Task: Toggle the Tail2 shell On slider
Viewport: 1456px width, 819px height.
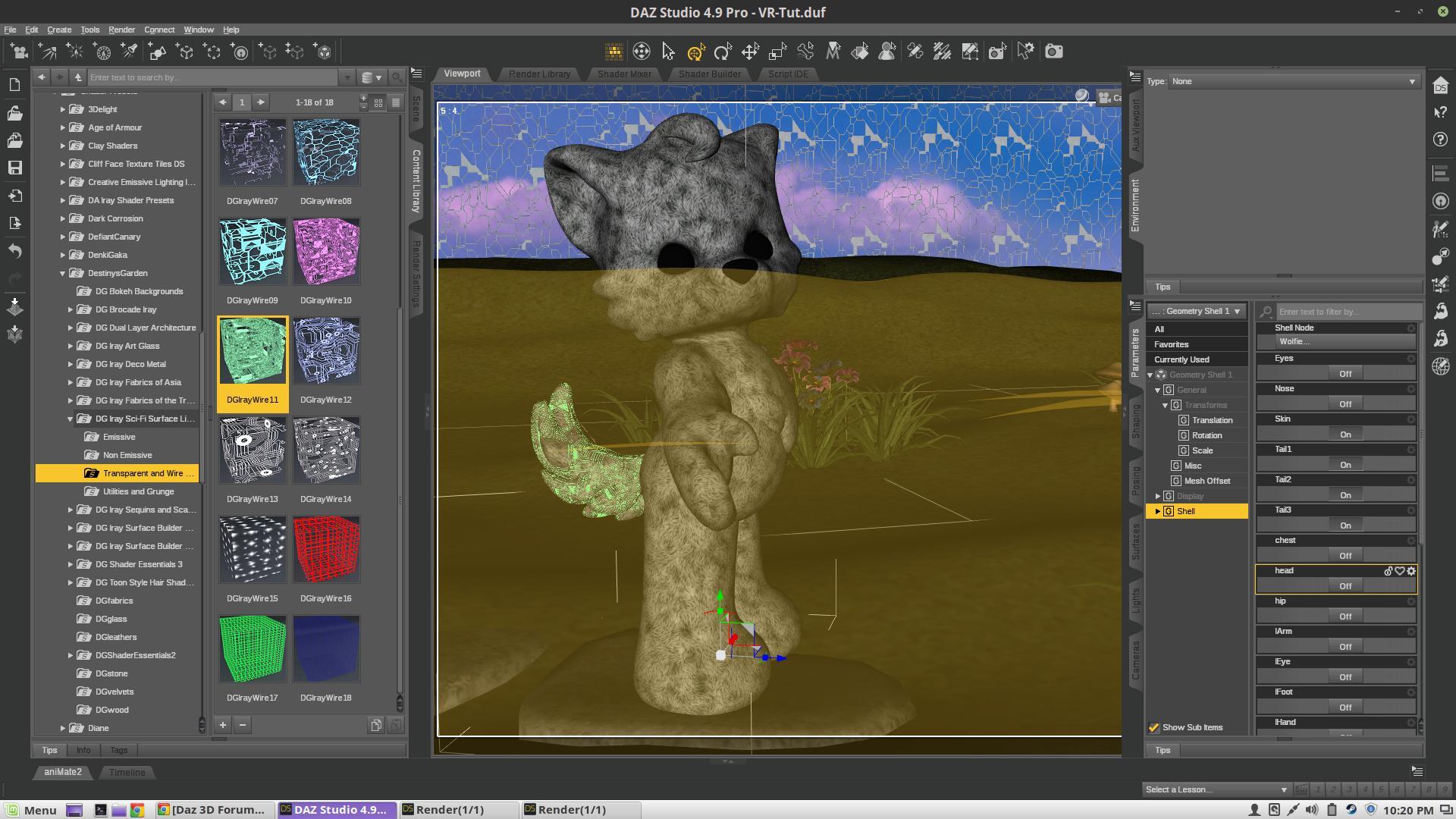Action: tap(1345, 495)
